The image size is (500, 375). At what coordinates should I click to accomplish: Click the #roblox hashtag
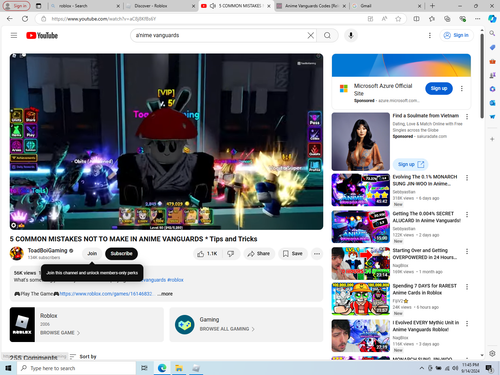point(175,280)
